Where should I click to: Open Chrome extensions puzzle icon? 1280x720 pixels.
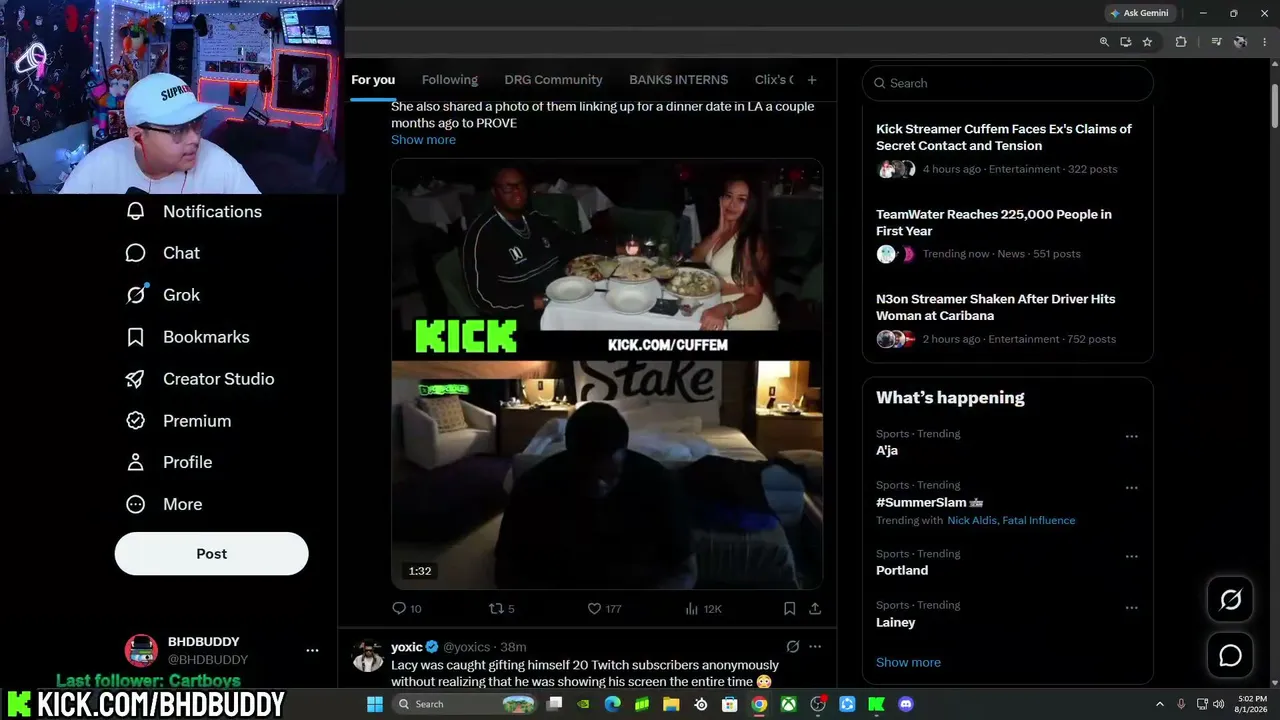pyautogui.click(x=1181, y=42)
